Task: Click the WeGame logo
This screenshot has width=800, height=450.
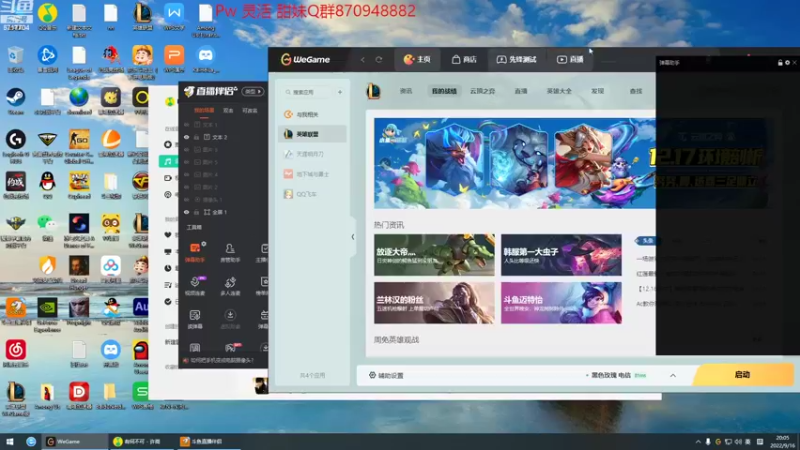Action: (x=305, y=60)
